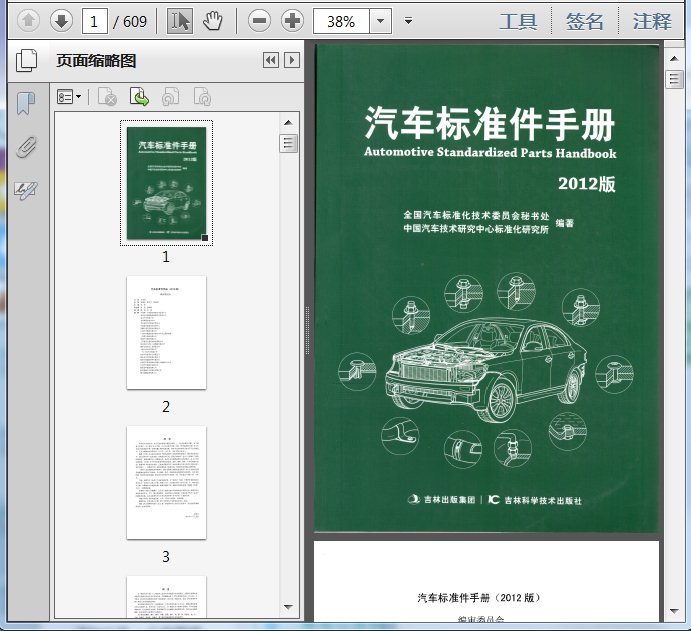Click page label 2 under thumbnail
Screen dimensions: 691x631
(x=166, y=406)
